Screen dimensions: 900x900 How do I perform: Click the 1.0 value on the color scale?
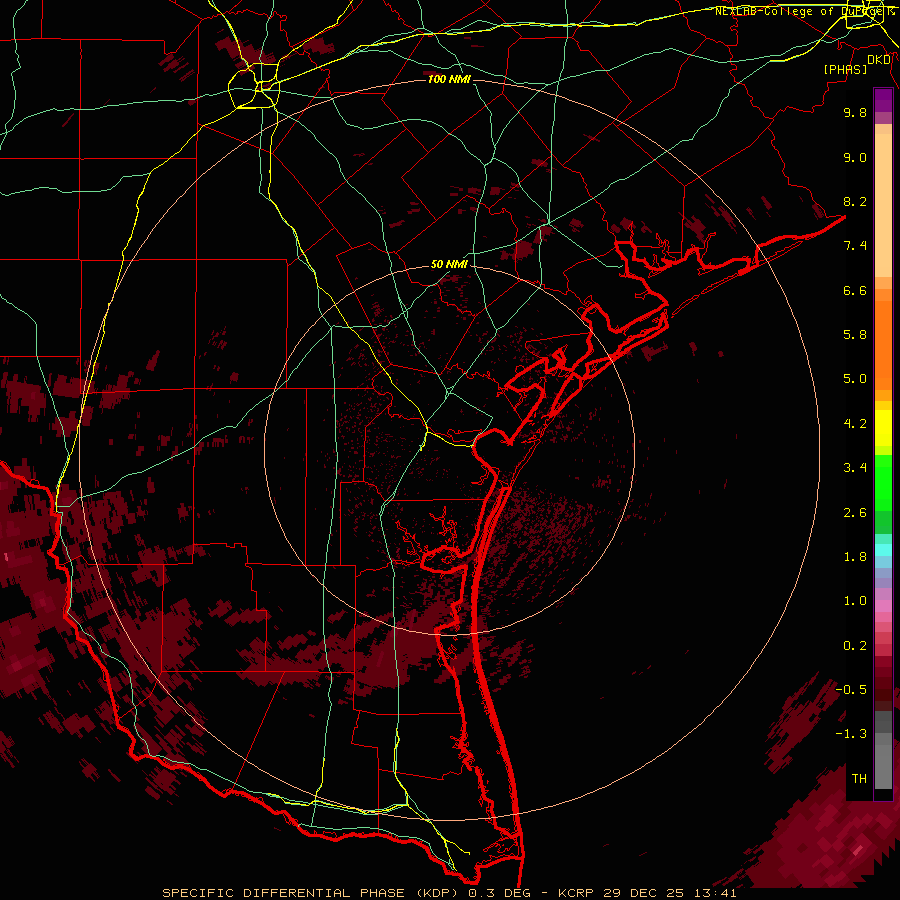click(x=855, y=601)
